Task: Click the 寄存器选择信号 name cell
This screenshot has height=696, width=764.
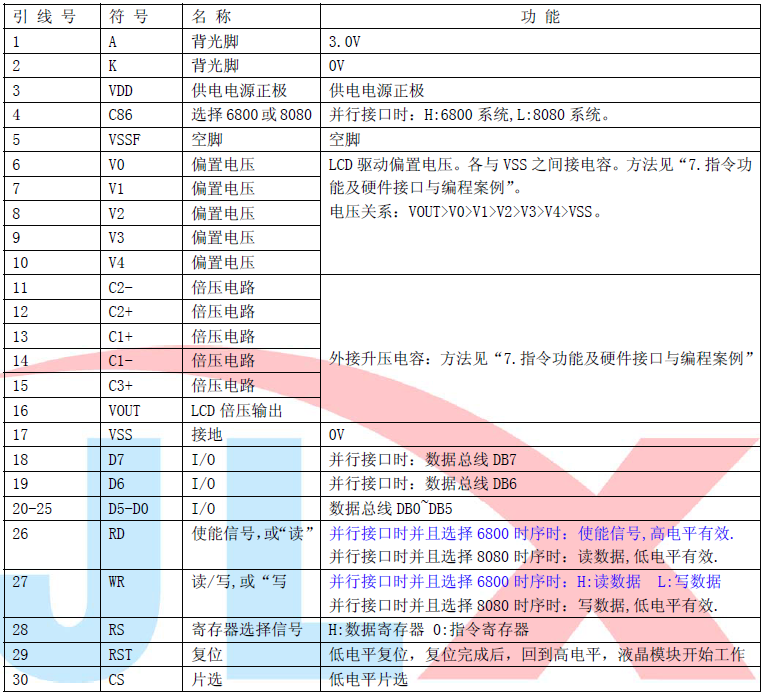Action: [x=246, y=630]
